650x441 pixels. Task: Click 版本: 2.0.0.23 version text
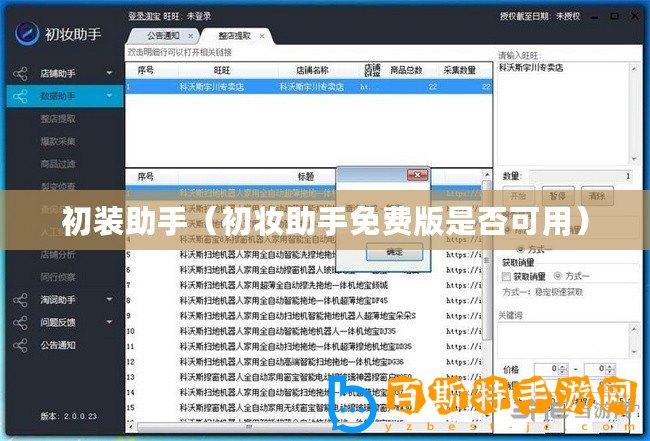[69, 416]
